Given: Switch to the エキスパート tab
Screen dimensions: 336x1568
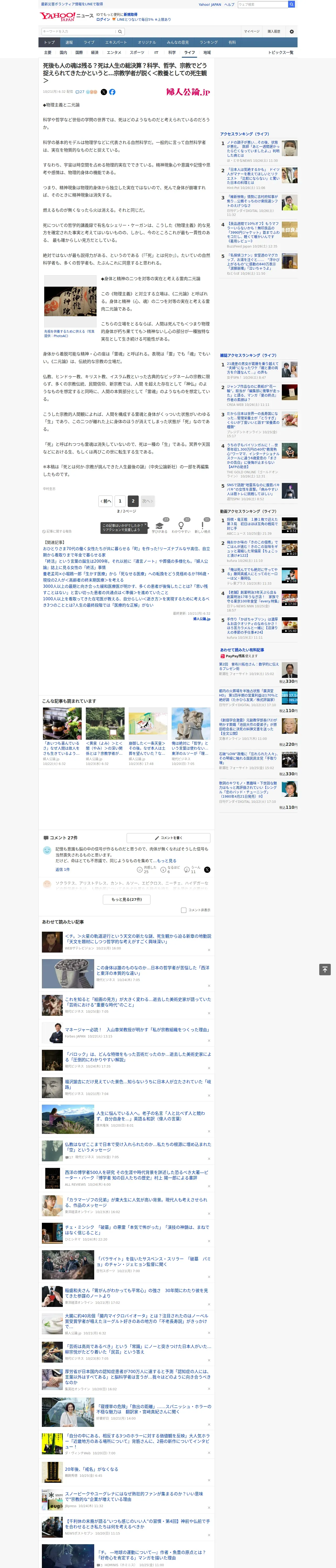Looking at the screenshot, I should coord(116,42).
